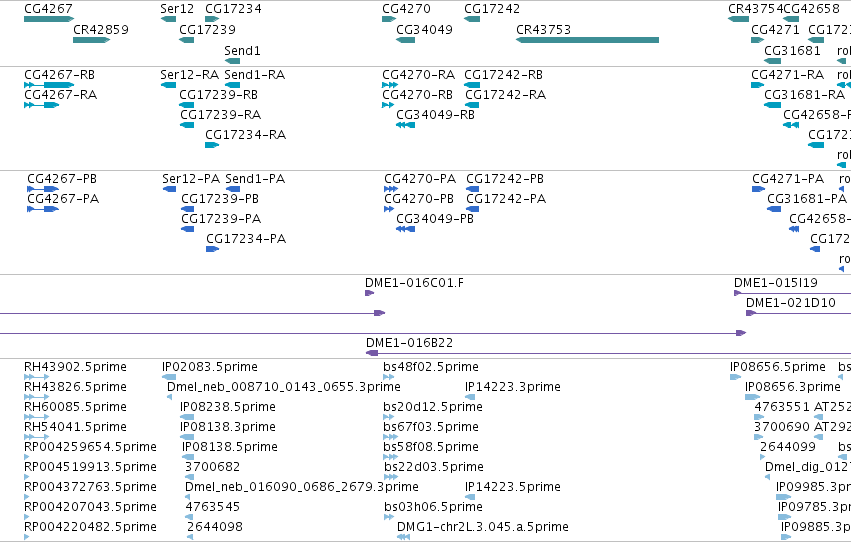Click EST bs67f03.5prime
This screenshot has width=851, height=542.
point(388,437)
